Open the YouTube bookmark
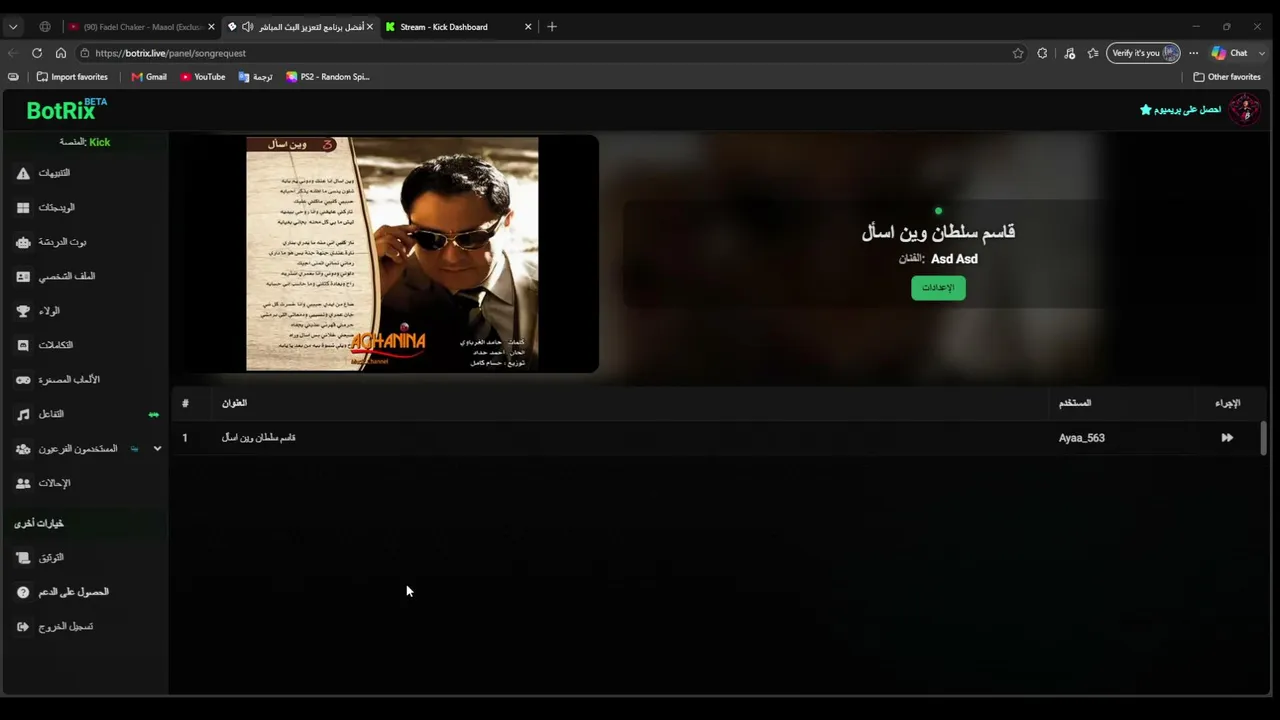The image size is (1280, 720). 203,77
